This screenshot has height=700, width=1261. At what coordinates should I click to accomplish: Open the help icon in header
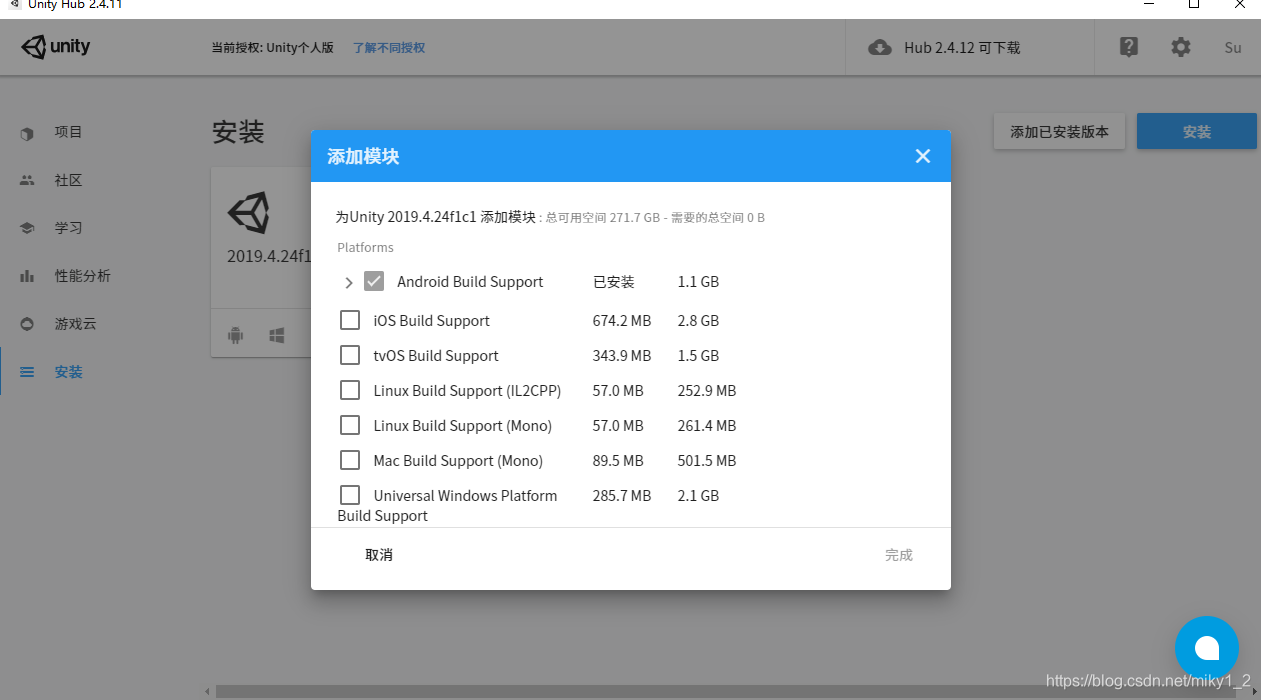pyautogui.click(x=1129, y=47)
